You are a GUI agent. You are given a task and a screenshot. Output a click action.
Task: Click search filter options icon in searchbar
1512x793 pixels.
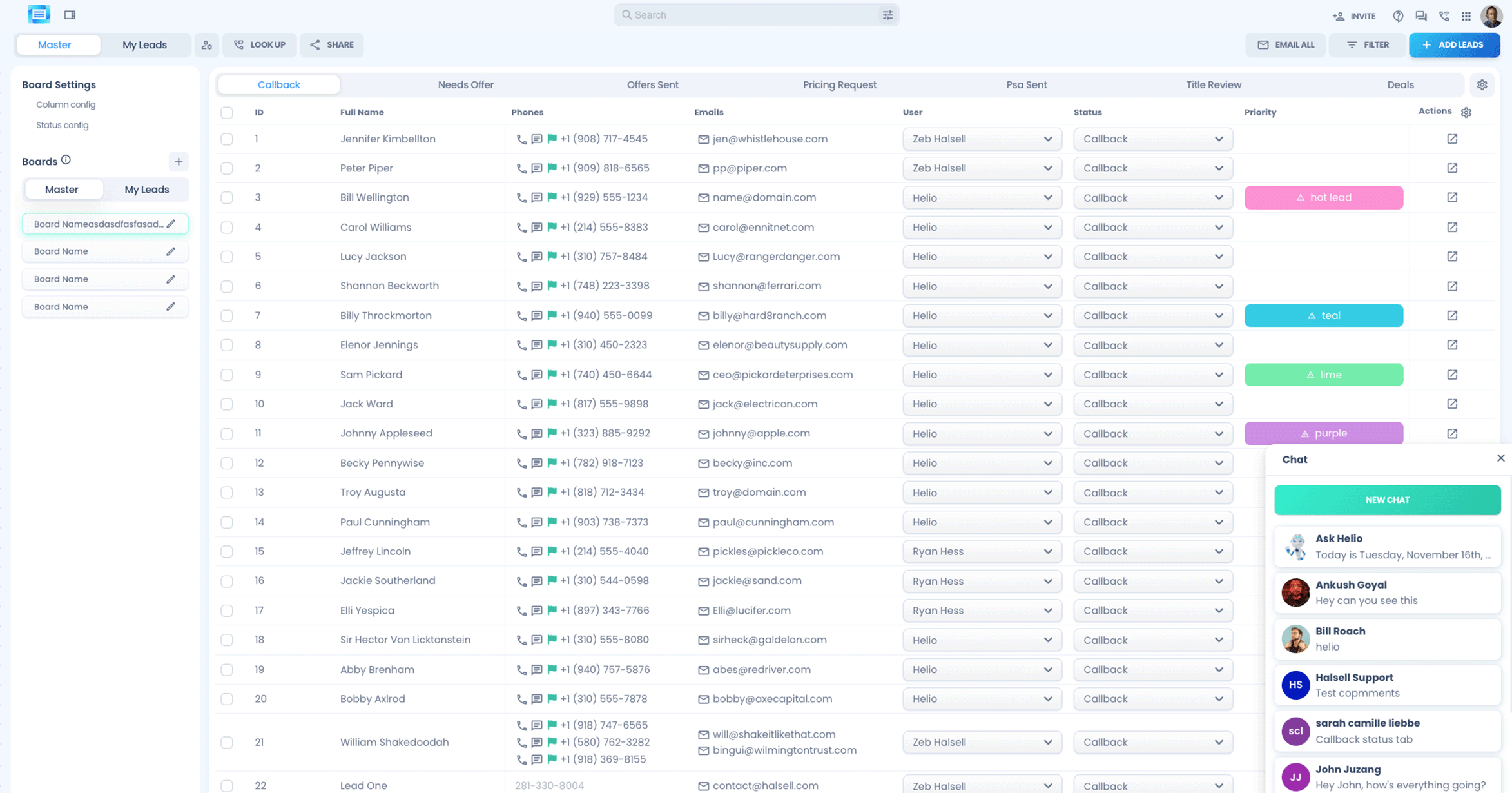pyautogui.click(x=887, y=15)
